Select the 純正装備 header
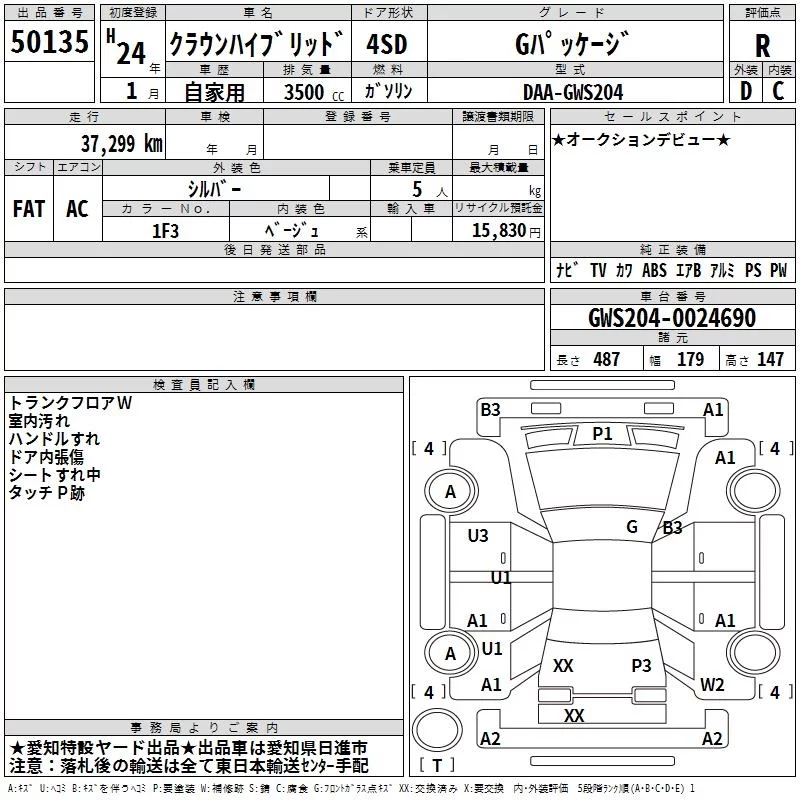The height and width of the screenshot is (800, 800). pos(673,249)
